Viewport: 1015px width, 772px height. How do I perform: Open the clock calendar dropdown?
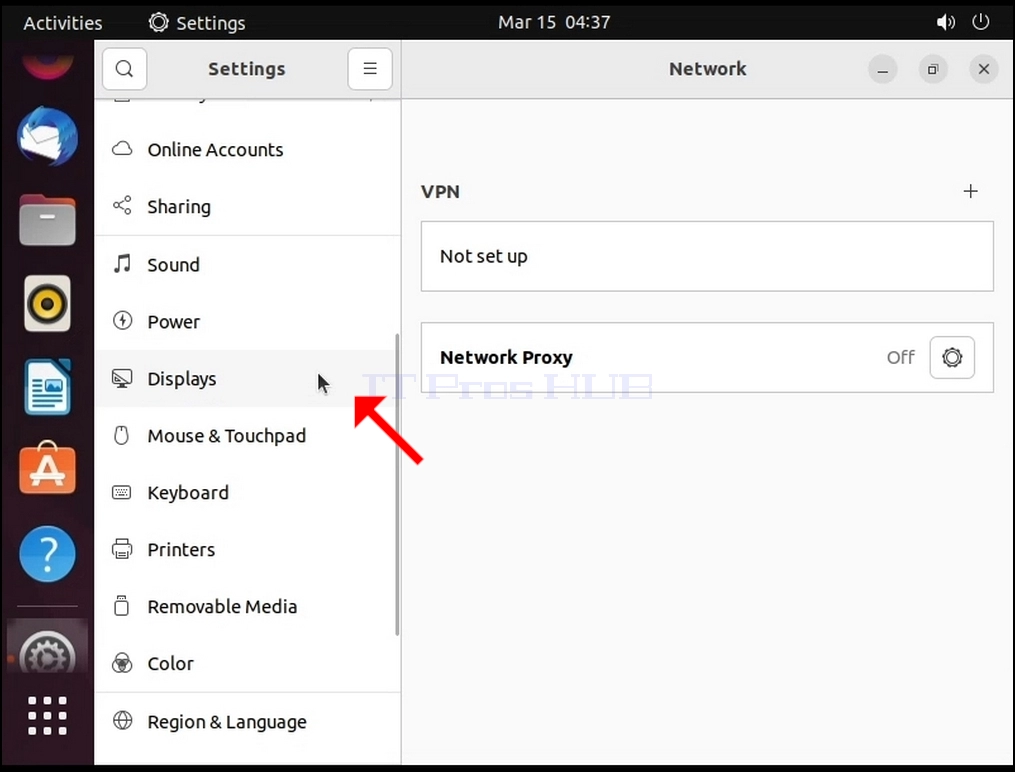[x=554, y=22]
